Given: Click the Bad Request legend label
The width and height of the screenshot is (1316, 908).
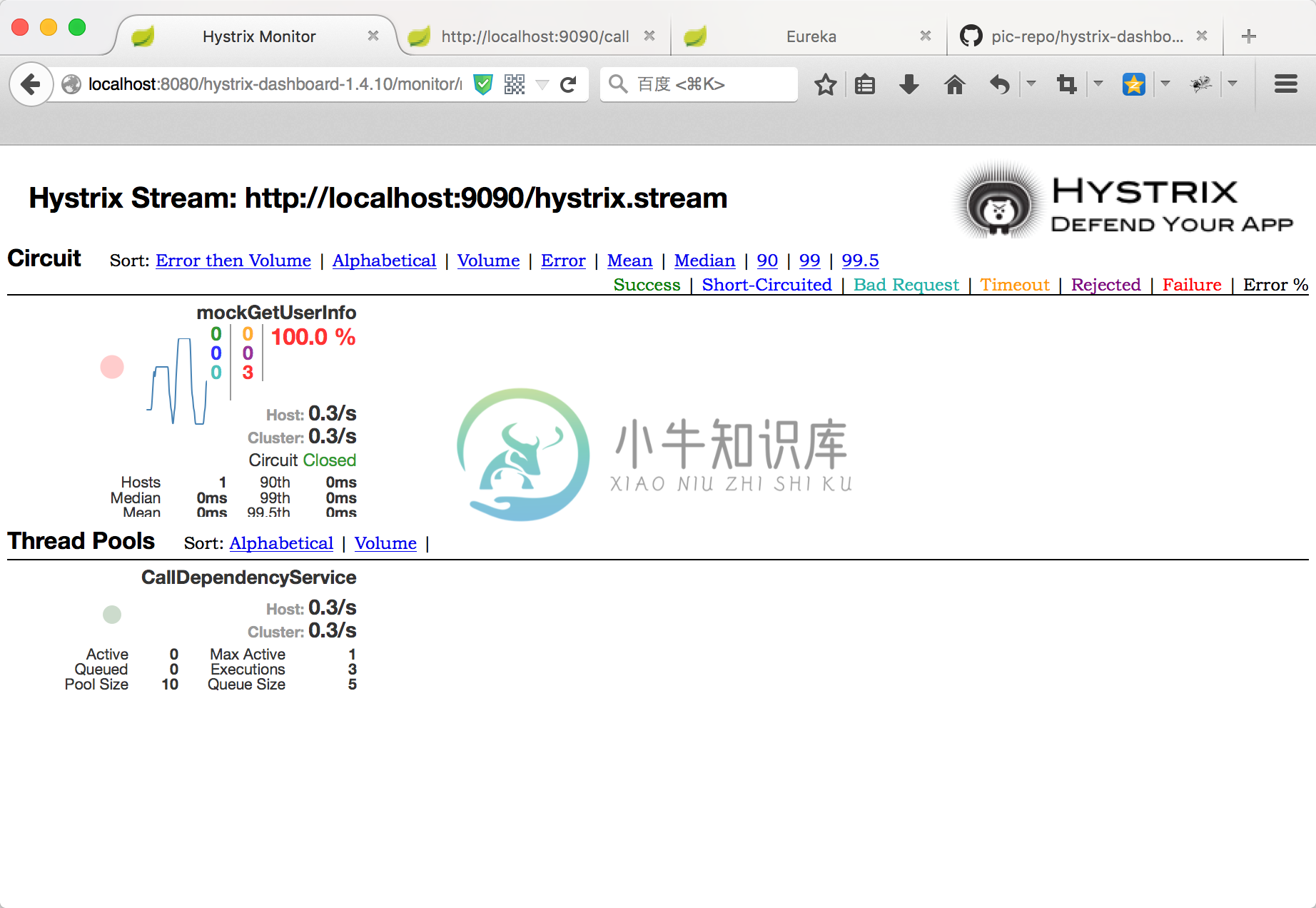Looking at the screenshot, I should (906, 285).
